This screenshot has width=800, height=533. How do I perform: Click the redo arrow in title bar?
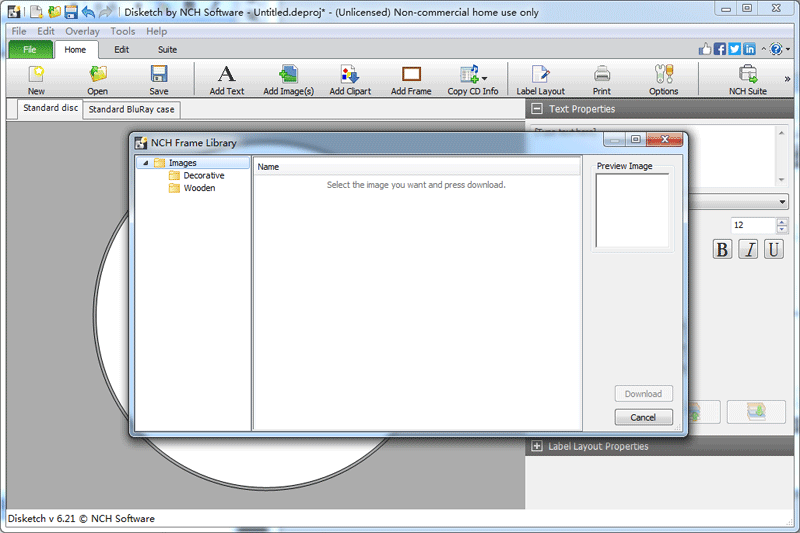point(106,11)
